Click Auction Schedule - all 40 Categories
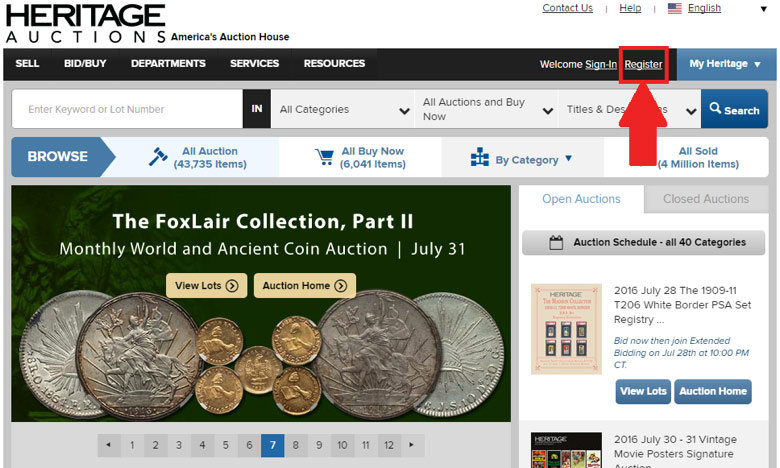The width and height of the screenshot is (780, 468). point(644,243)
